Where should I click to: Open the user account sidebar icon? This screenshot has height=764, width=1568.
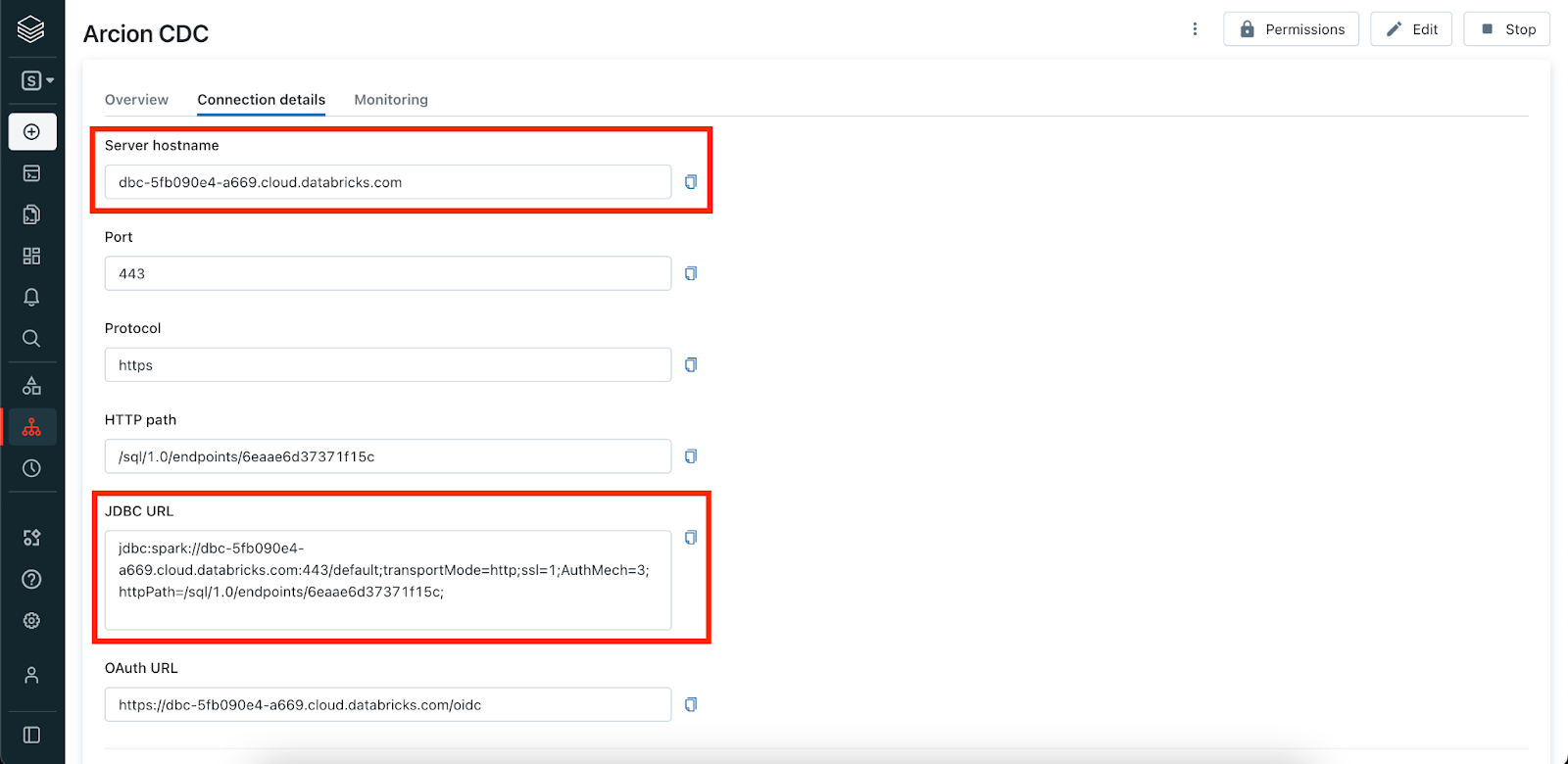point(31,675)
